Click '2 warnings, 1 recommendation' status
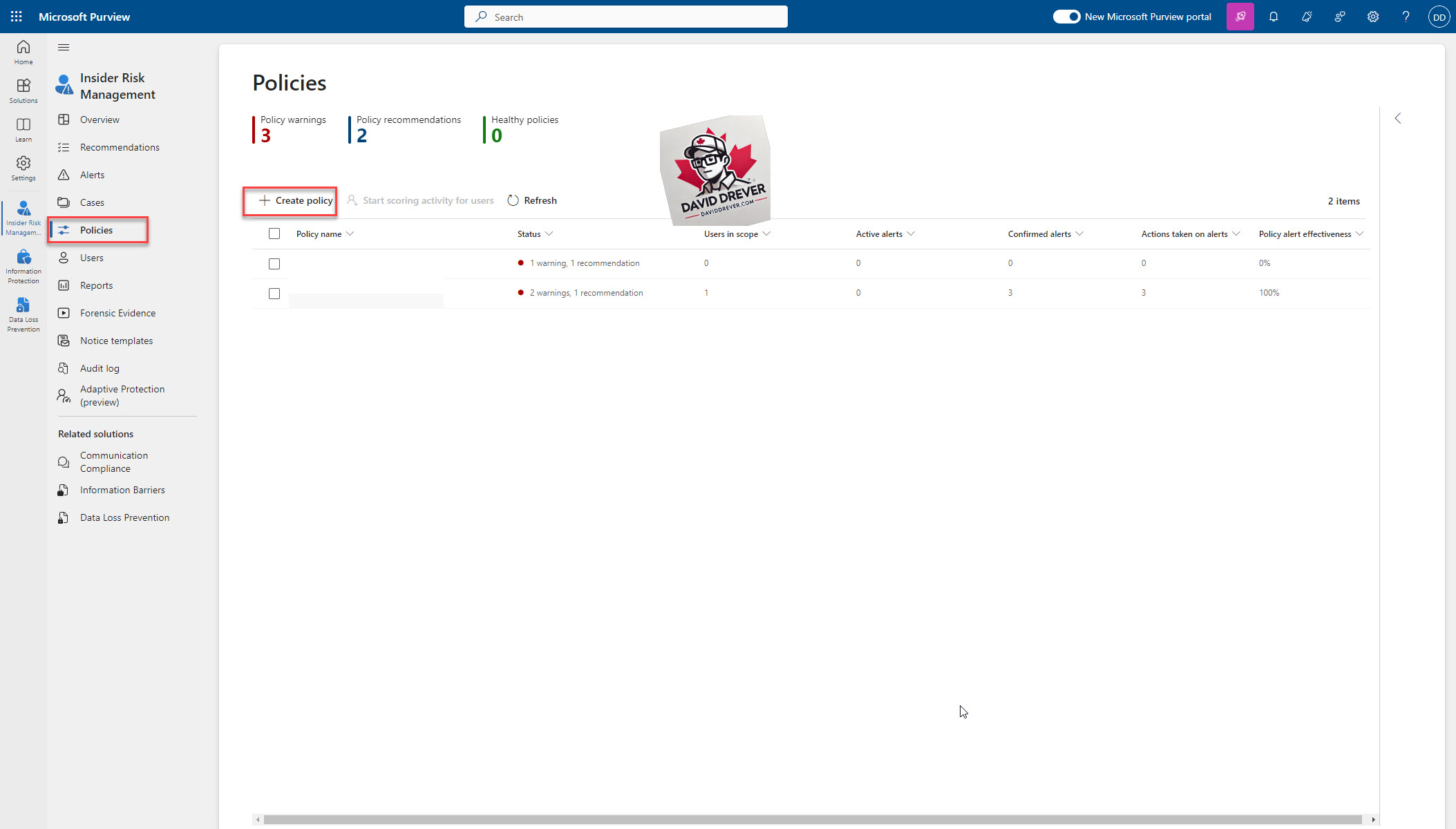The image size is (1456, 829). tap(586, 293)
